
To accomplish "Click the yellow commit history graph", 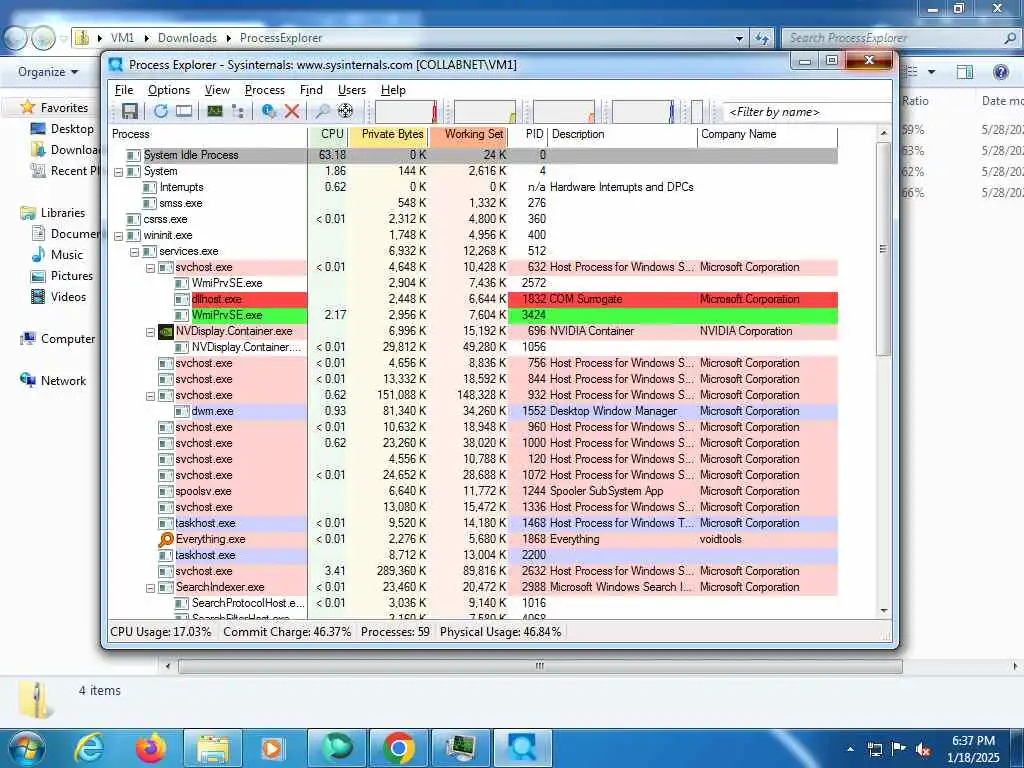I will 485,112.
